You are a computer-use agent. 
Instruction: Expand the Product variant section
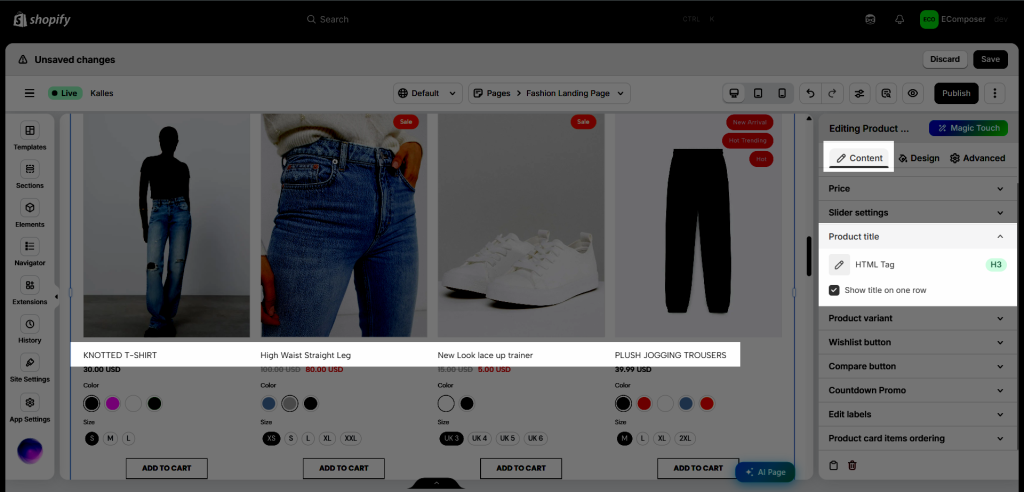[916, 318]
